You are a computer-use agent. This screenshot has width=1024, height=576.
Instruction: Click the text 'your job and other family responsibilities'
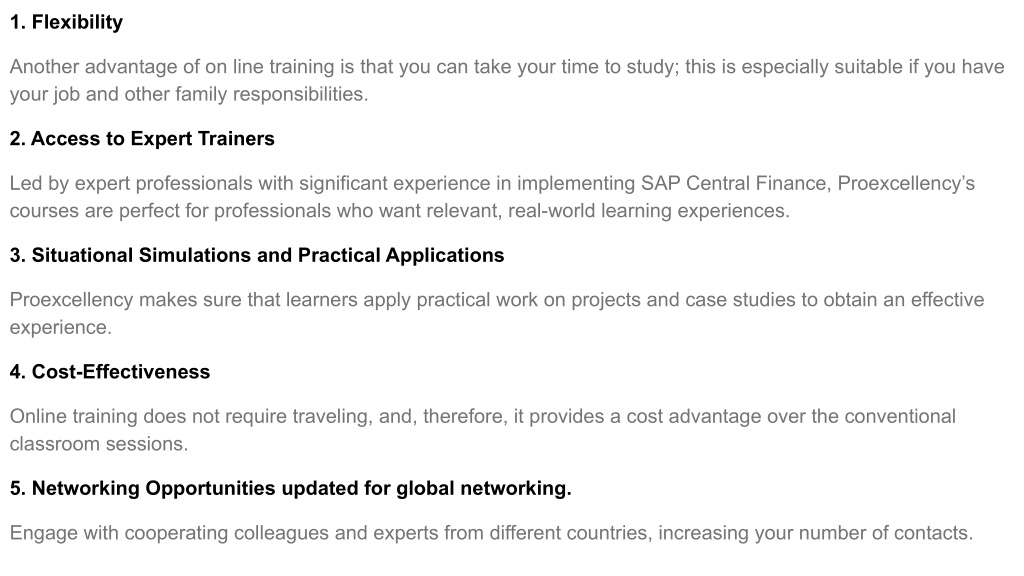(189, 94)
